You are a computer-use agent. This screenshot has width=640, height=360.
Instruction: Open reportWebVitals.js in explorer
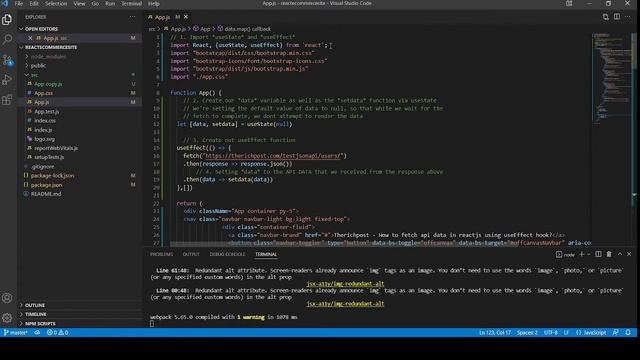pyautogui.click(x=56, y=148)
